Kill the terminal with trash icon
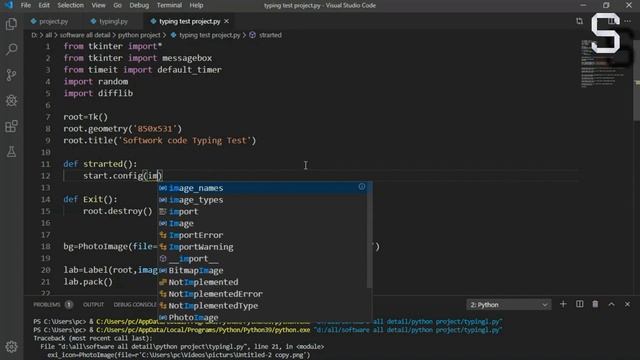The image size is (640, 360). tap(595, 304)
